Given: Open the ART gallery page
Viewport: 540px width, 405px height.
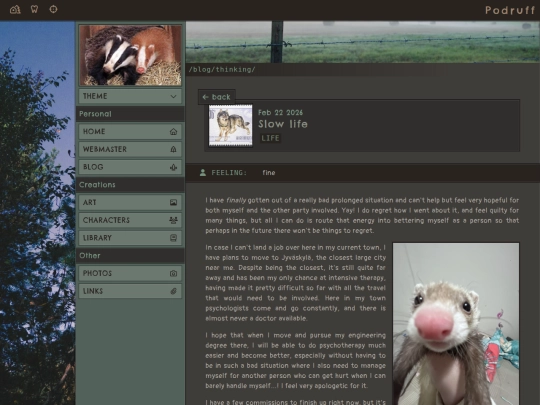Looking at the screenshot, I should pyautogui.click(x=130, y=202).
